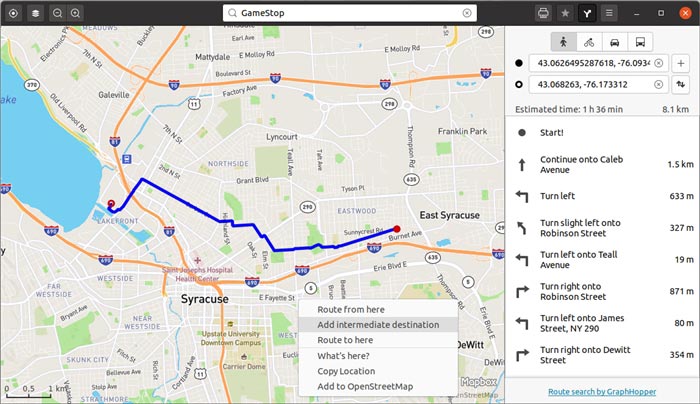Open favorites star menu

(x=565, y=13)
